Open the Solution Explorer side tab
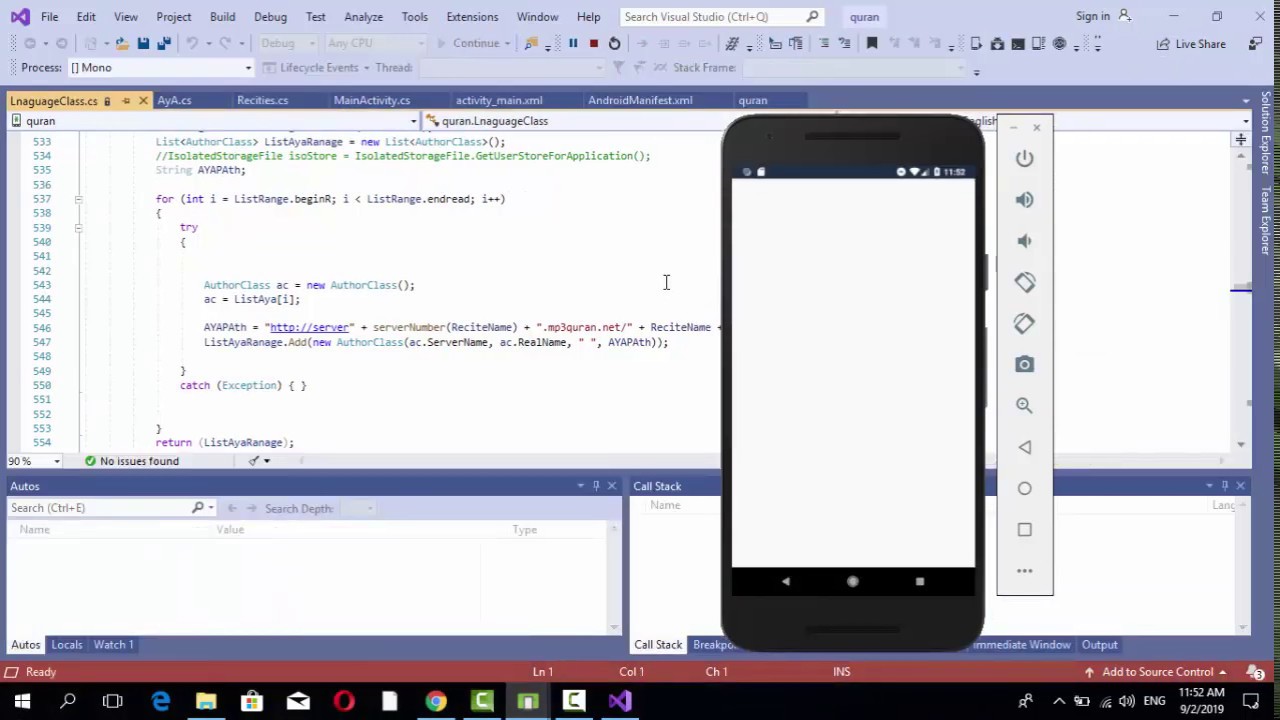This screenshot has height=720, width=1280. 1266,134
